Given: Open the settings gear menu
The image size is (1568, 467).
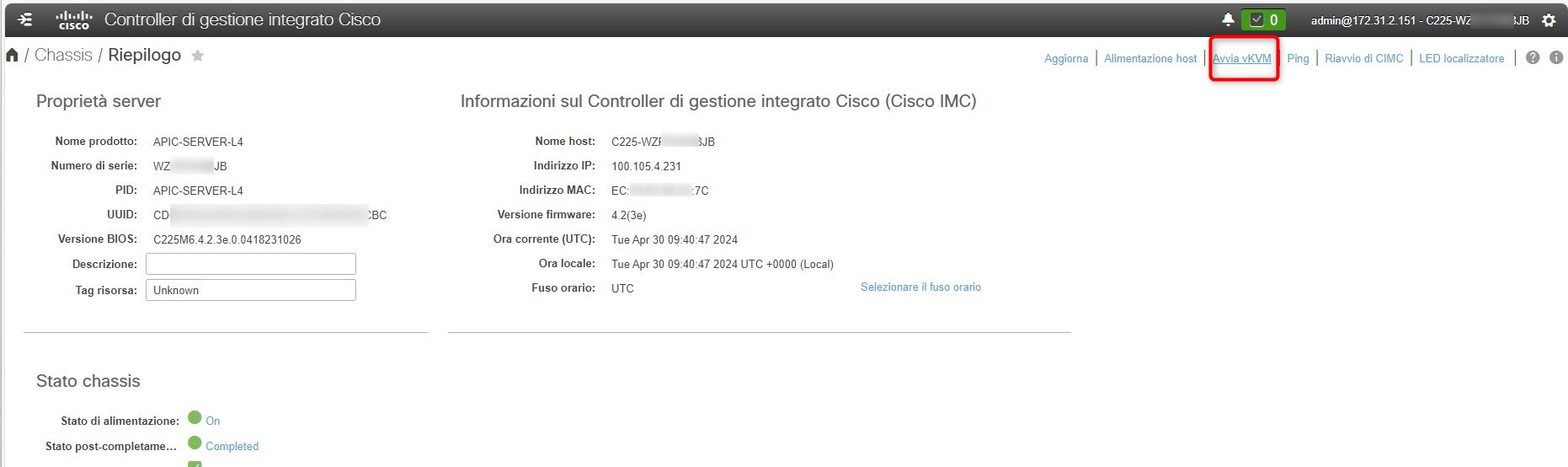Looking at the screenshot, I should pos(1549,20).
